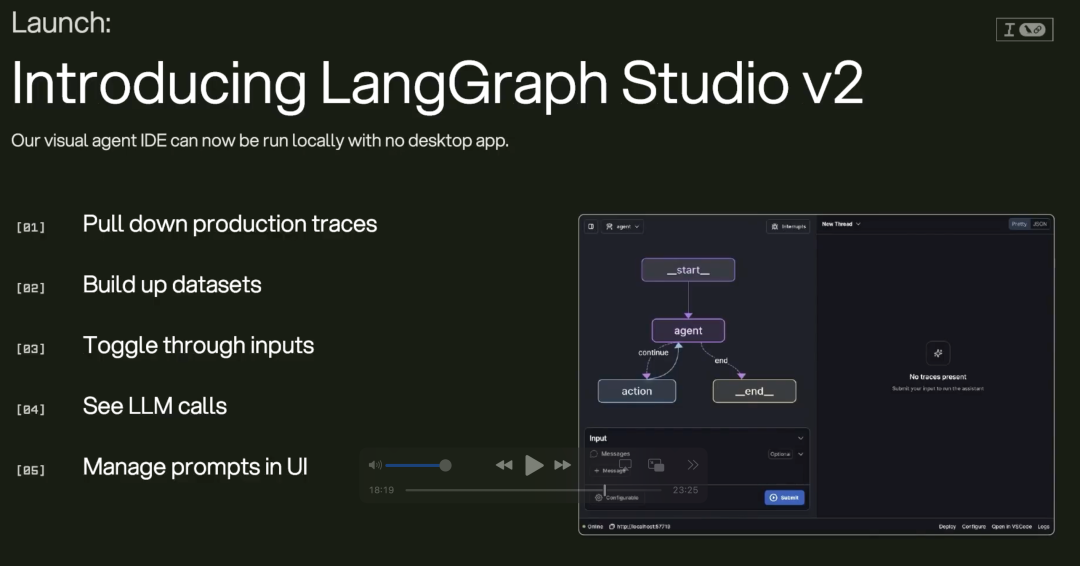Click the Pull down production traces line
The image size is (1080, 566).
pyautogui.click(x=230, y=224)
